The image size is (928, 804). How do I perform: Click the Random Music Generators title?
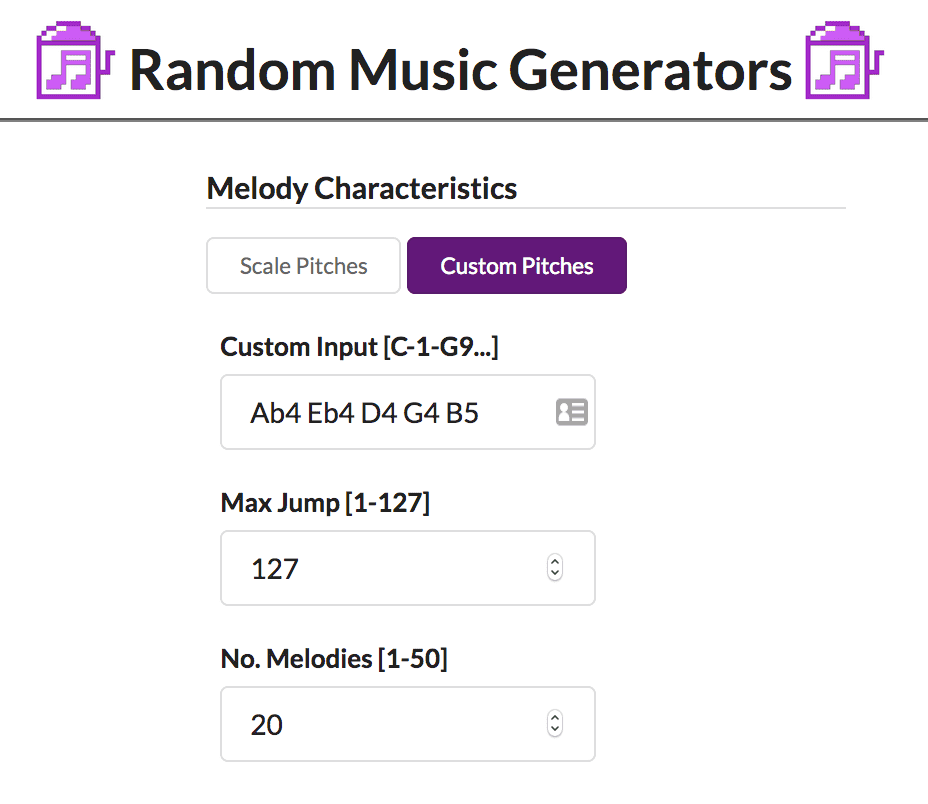460,70
